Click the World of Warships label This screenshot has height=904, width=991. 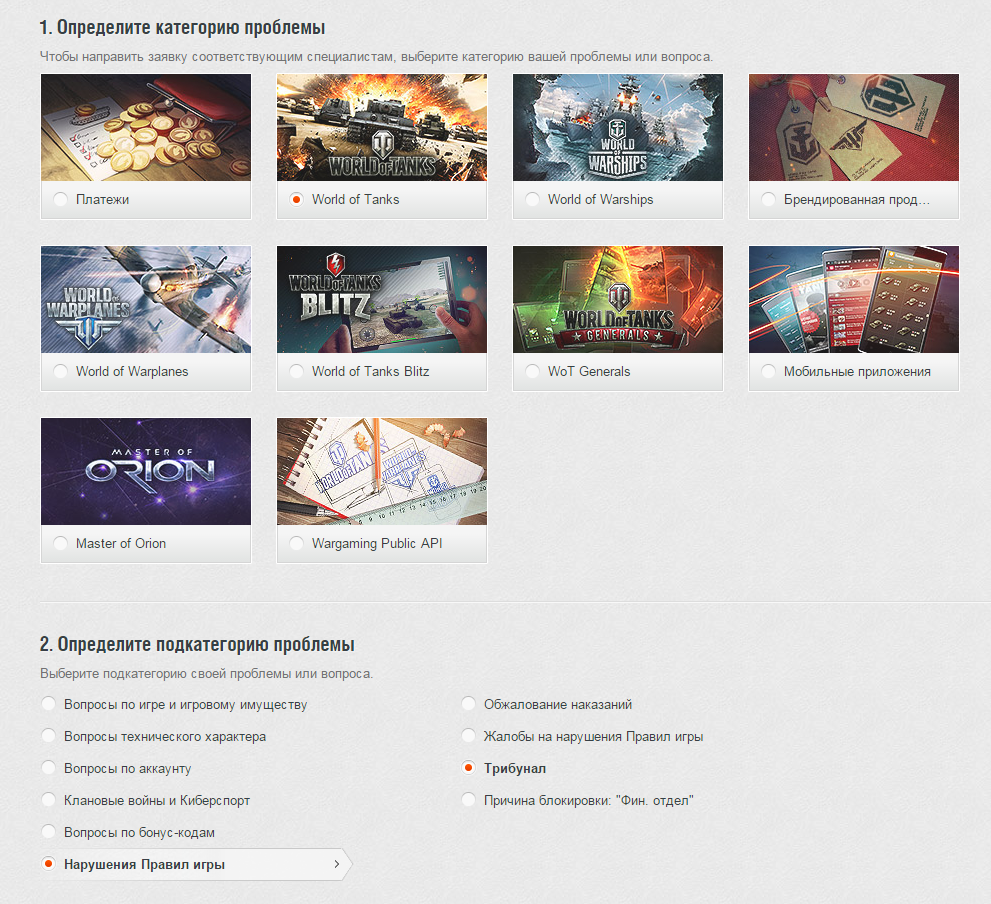tap(600, 199)
